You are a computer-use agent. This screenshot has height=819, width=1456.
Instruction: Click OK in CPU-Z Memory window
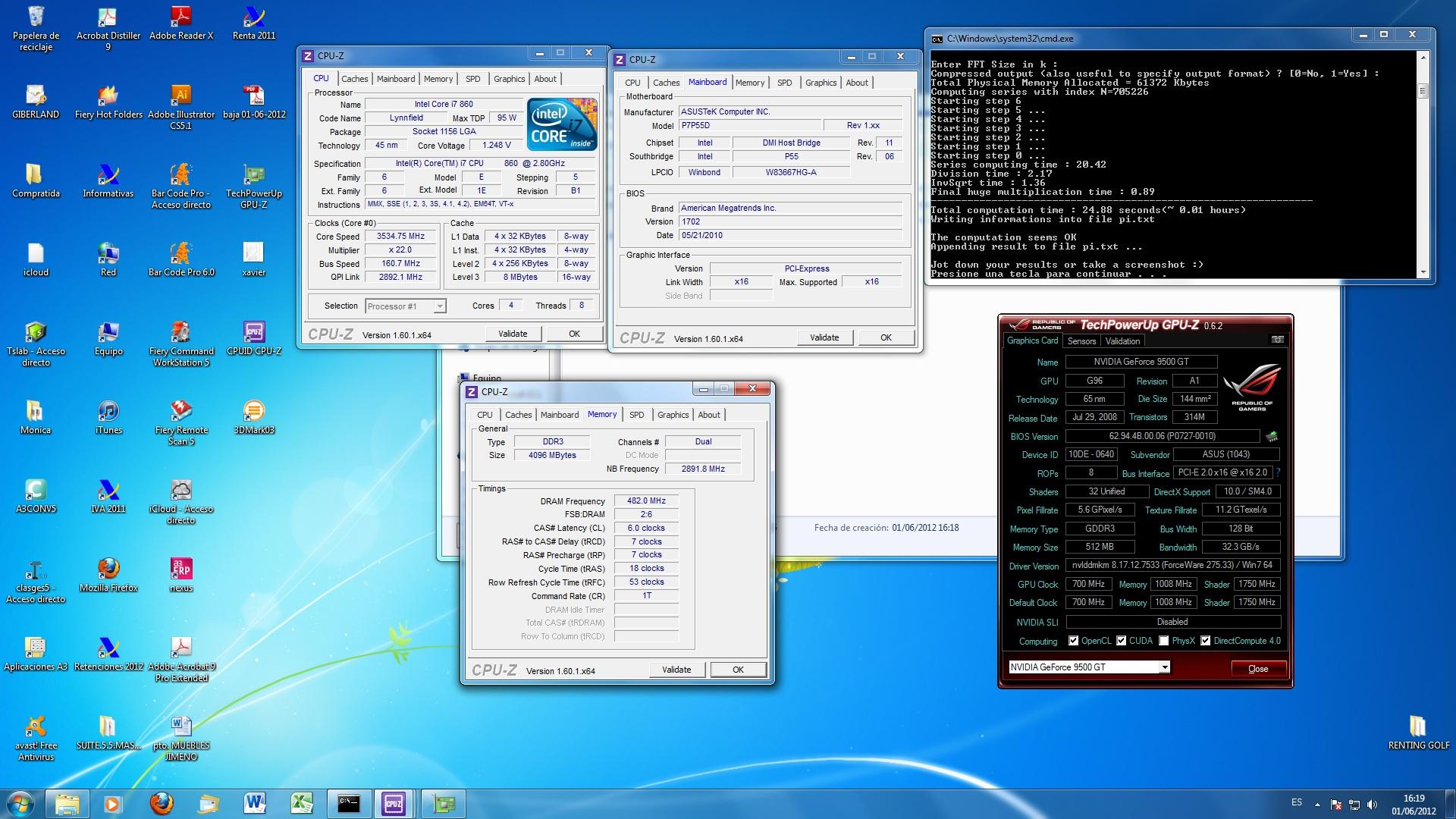738,670
